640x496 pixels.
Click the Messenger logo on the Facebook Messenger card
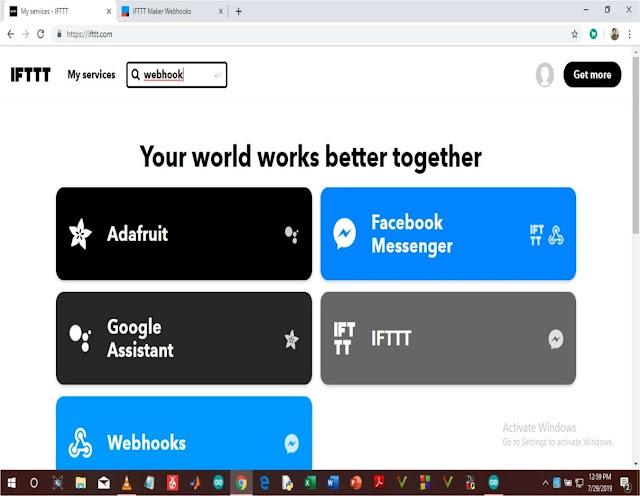[344, 234]
